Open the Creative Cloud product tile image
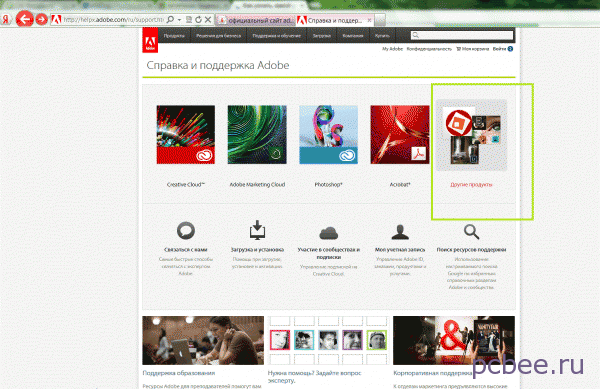600x389 pixels. tap(186, 135)
